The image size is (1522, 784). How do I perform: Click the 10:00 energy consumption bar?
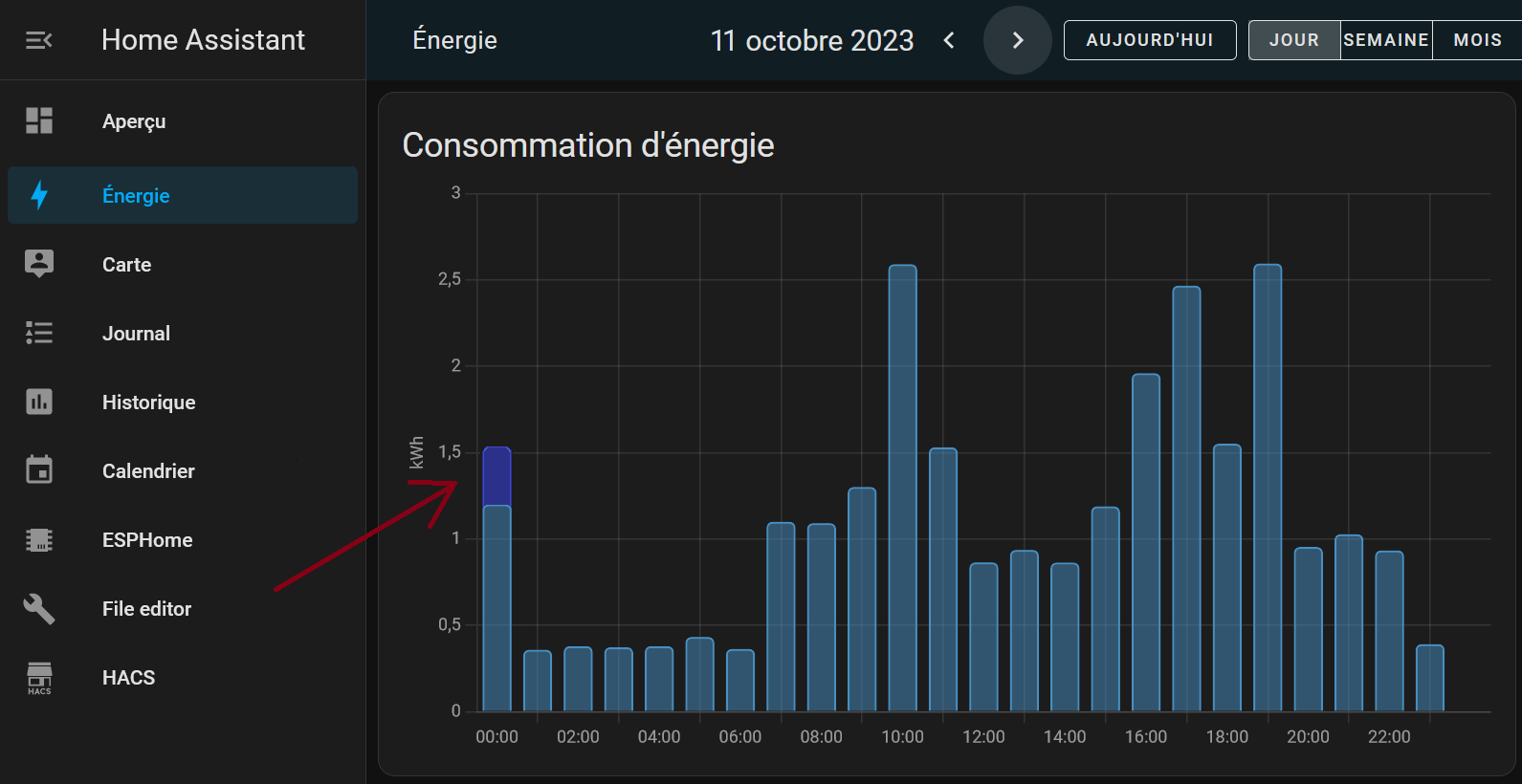(x=902, y=488)
